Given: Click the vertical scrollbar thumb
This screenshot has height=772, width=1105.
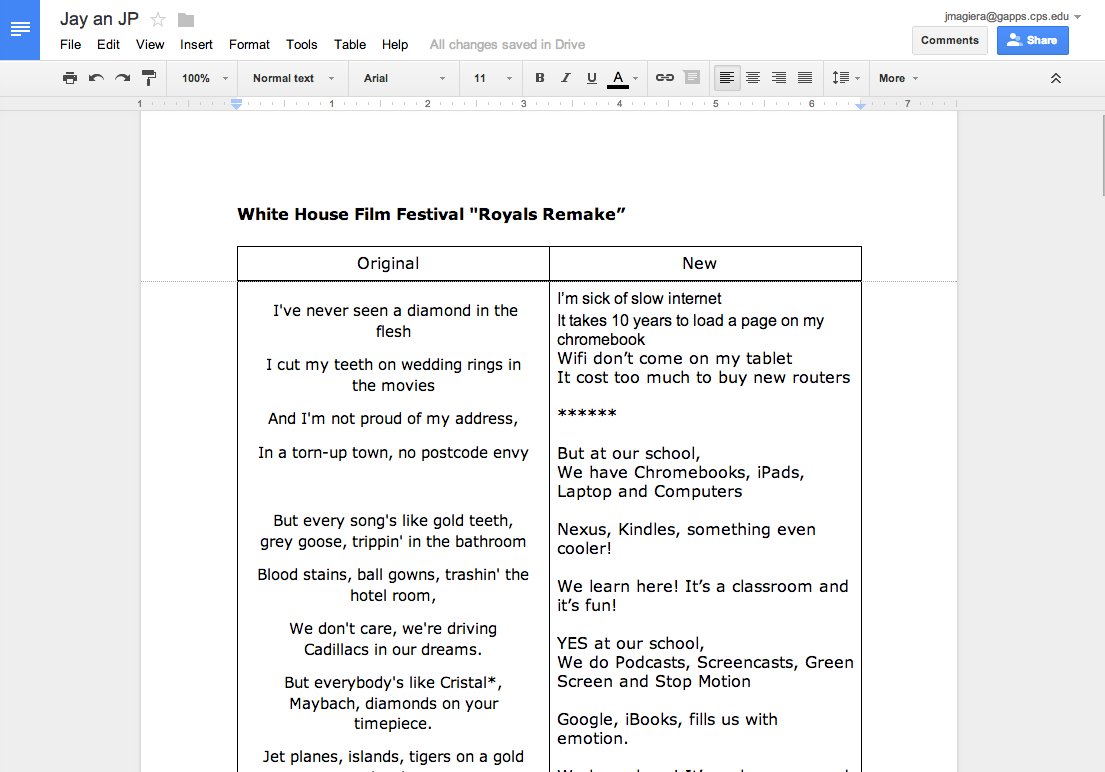Looking at the screenshot, I should 1103,155.
